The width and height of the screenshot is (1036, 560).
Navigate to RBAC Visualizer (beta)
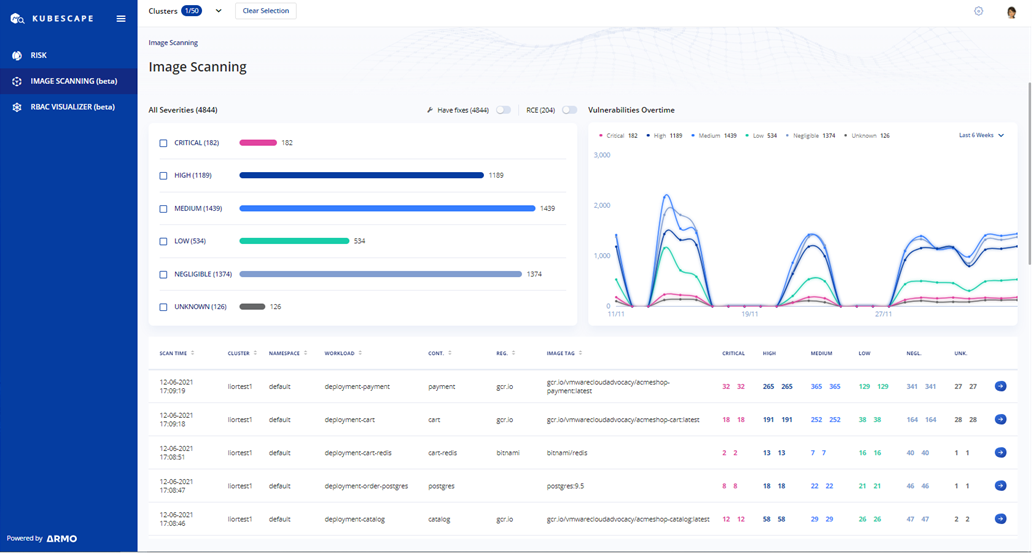(72, 107)
